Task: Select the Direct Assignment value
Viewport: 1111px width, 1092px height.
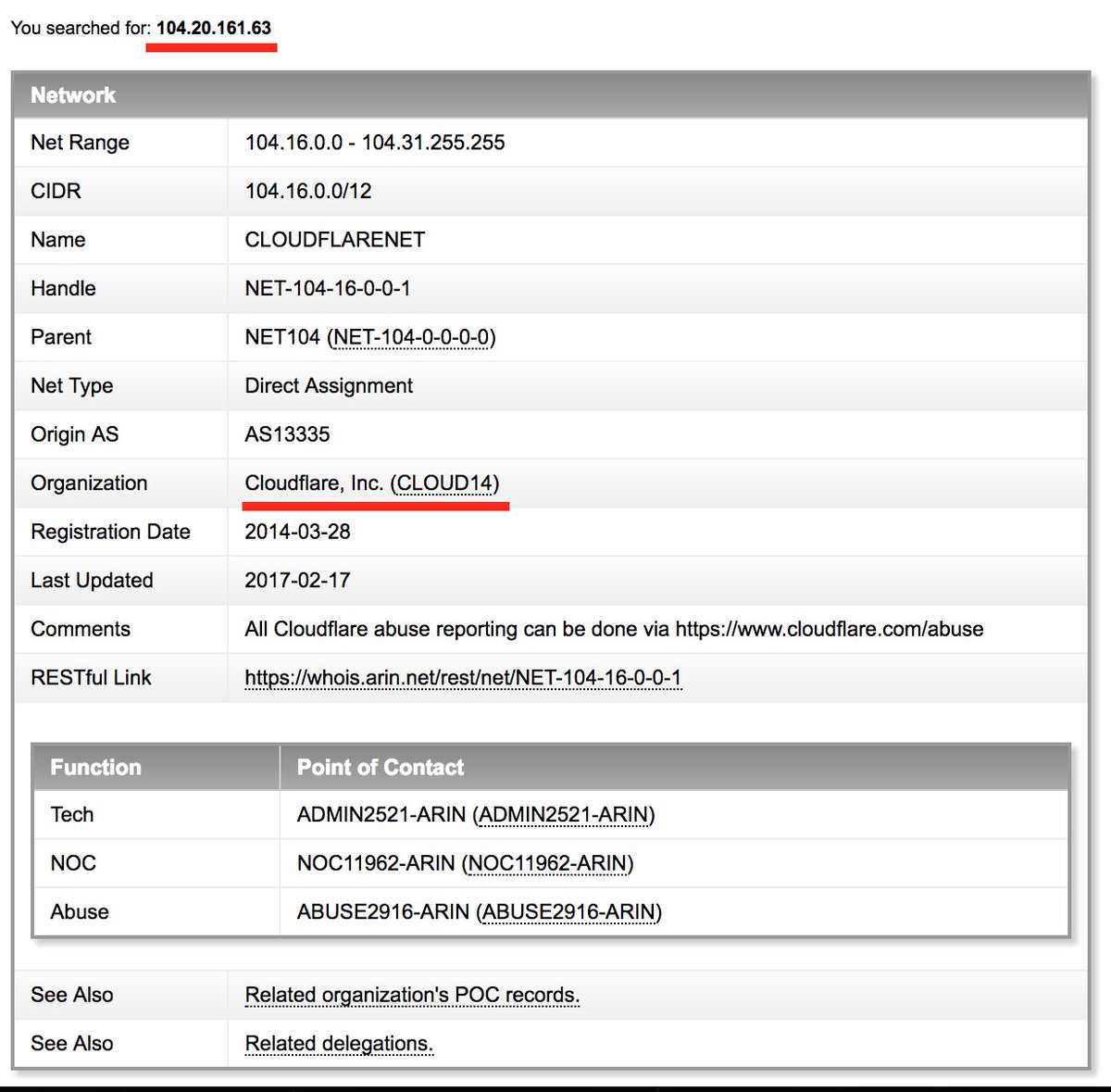Action: click(x=329, y=386)
